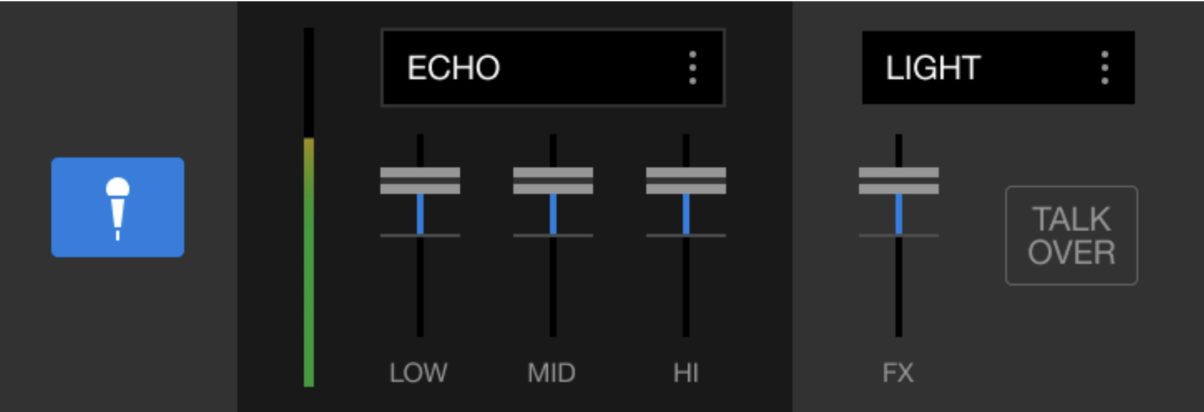Toggle the blue microphone button

[x=118, y=207]
